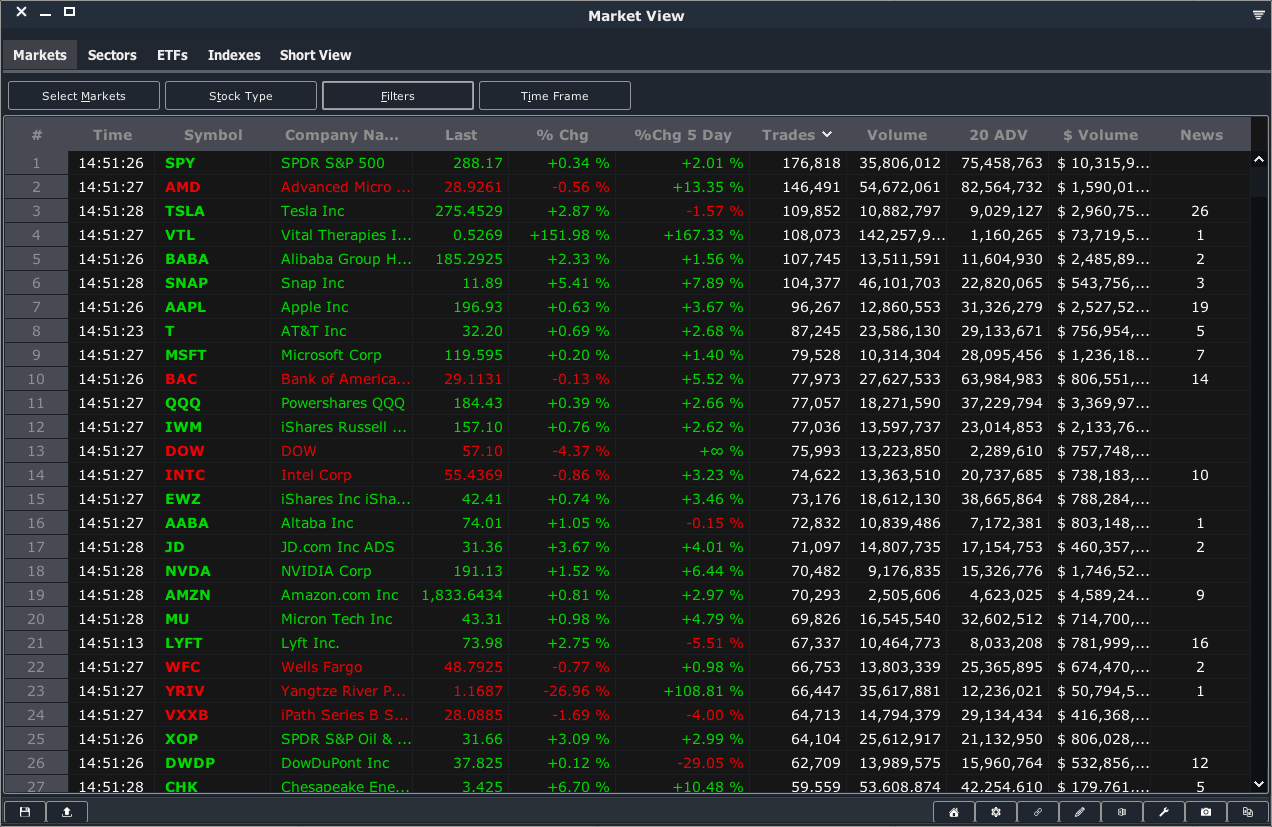Sort by the 20 ADV column header

point(998,135)
